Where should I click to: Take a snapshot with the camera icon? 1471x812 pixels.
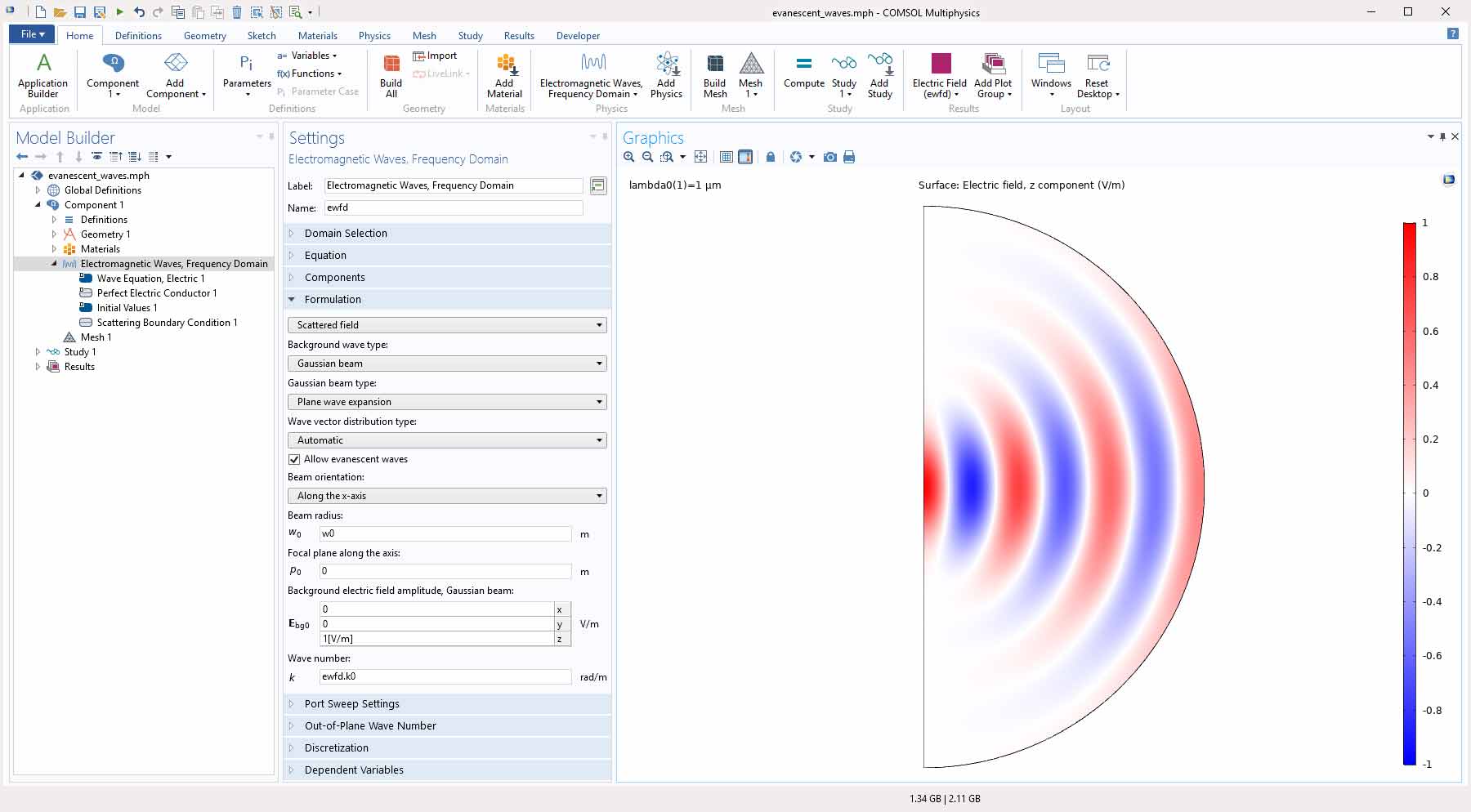coord(830,157)
